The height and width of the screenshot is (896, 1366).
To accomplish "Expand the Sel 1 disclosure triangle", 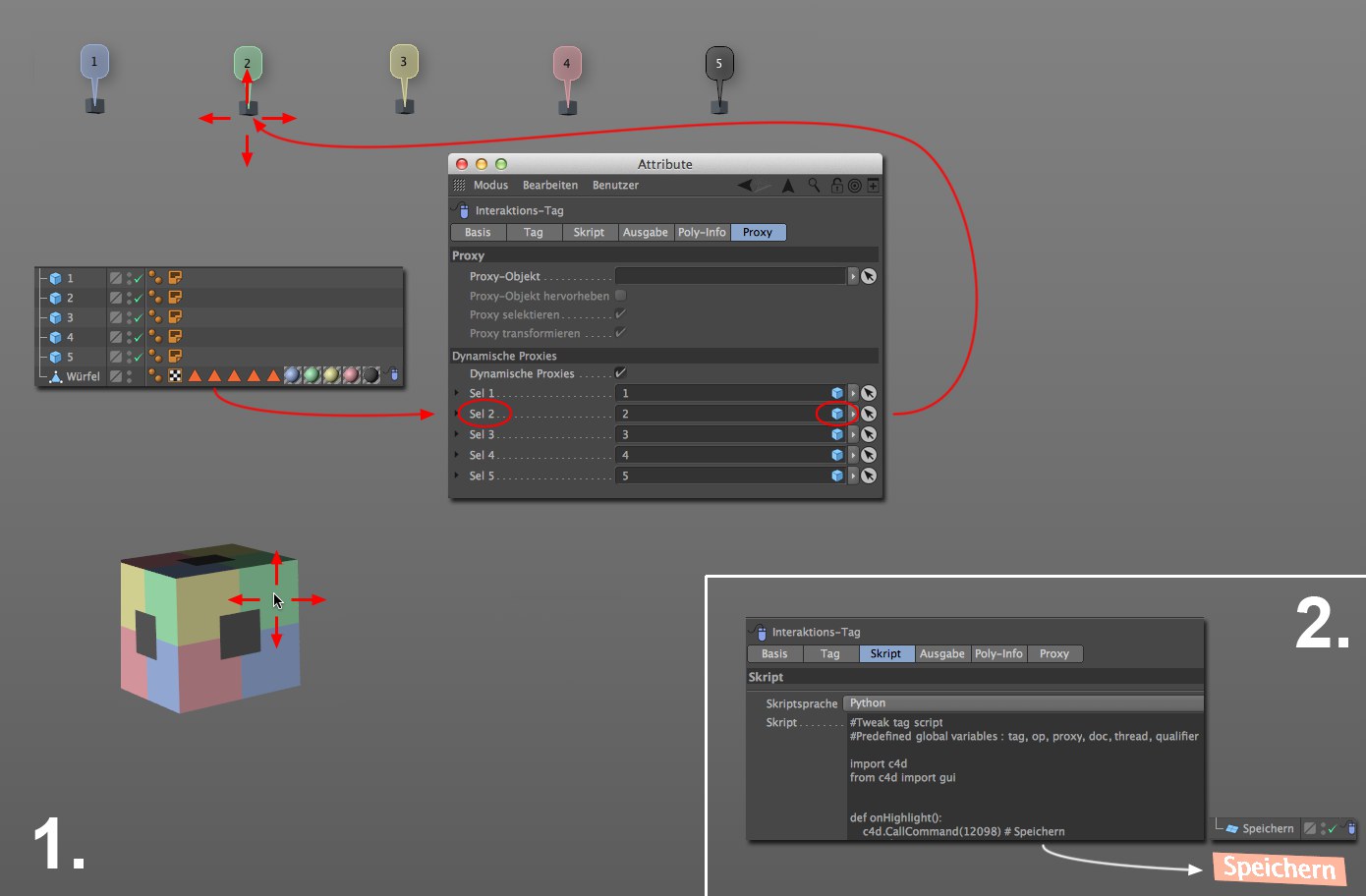I will click(x=457, y=393).
